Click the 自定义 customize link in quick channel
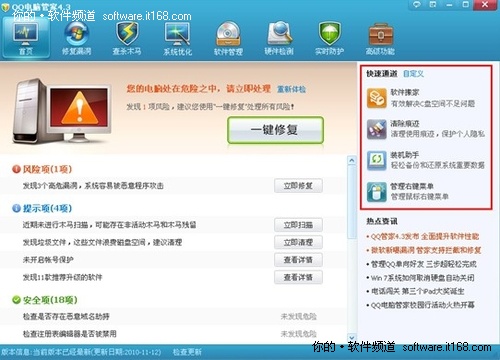 click(413, 74)
